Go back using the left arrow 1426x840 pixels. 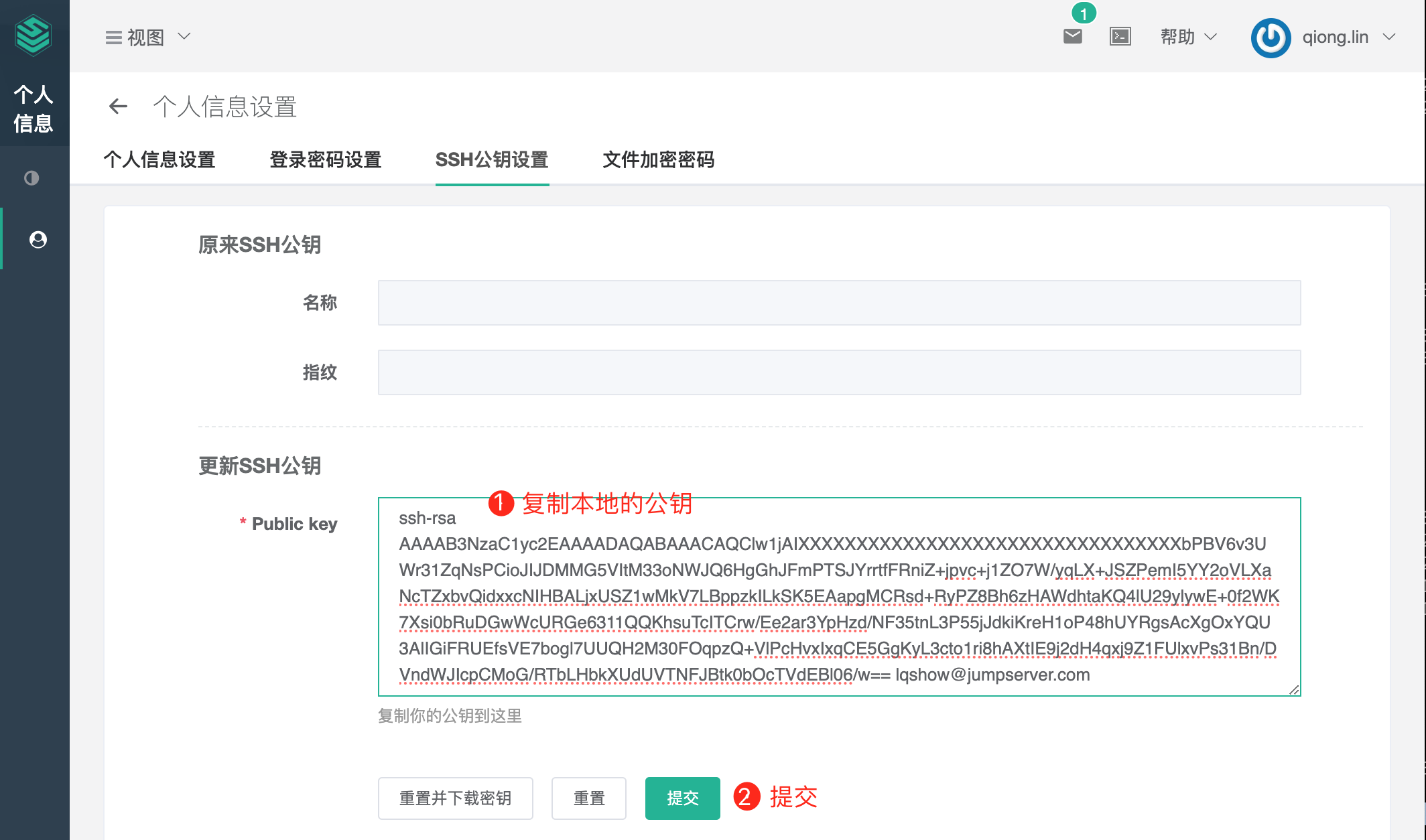coord(118,107)
